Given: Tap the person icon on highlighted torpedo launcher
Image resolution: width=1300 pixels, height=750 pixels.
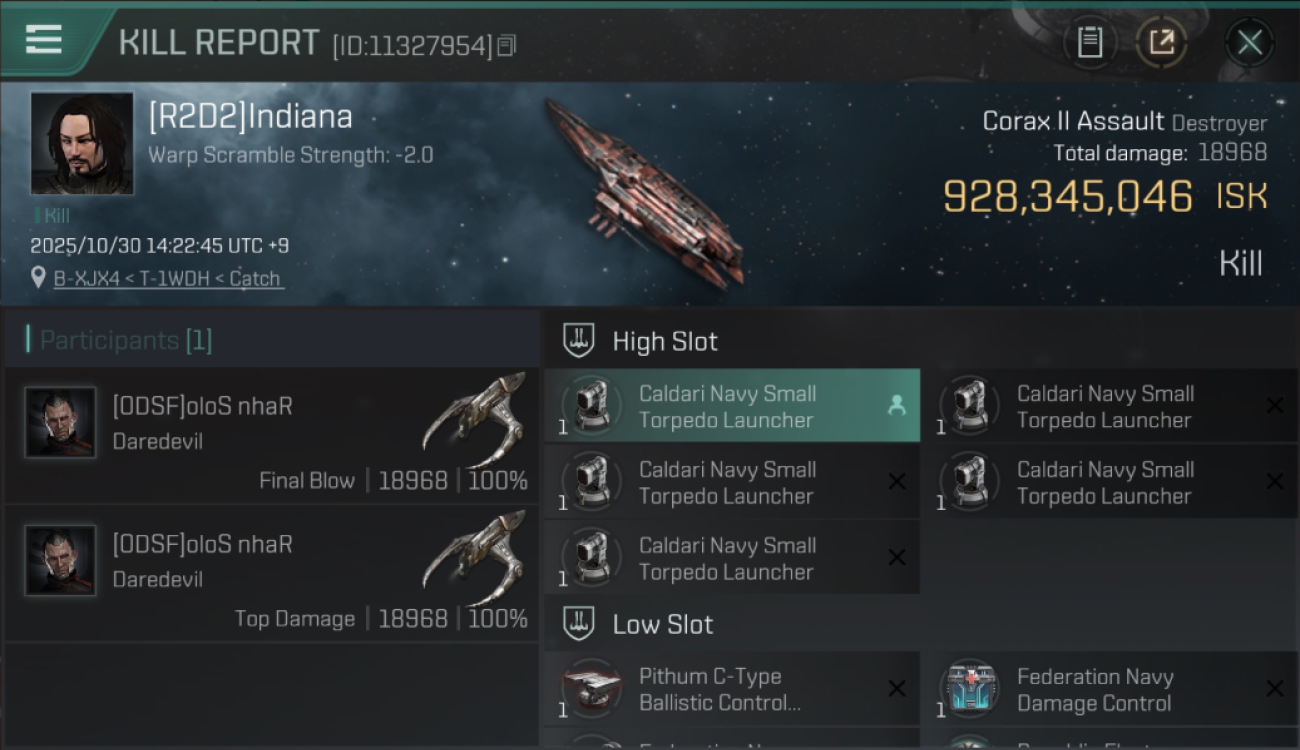Looking at the screenshot, I should [896, 405].
